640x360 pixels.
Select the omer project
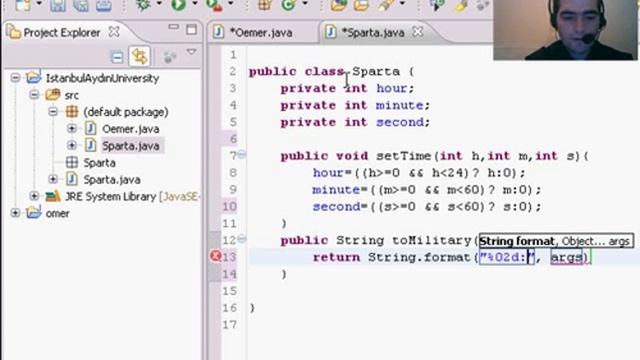[x=58, y=214]
